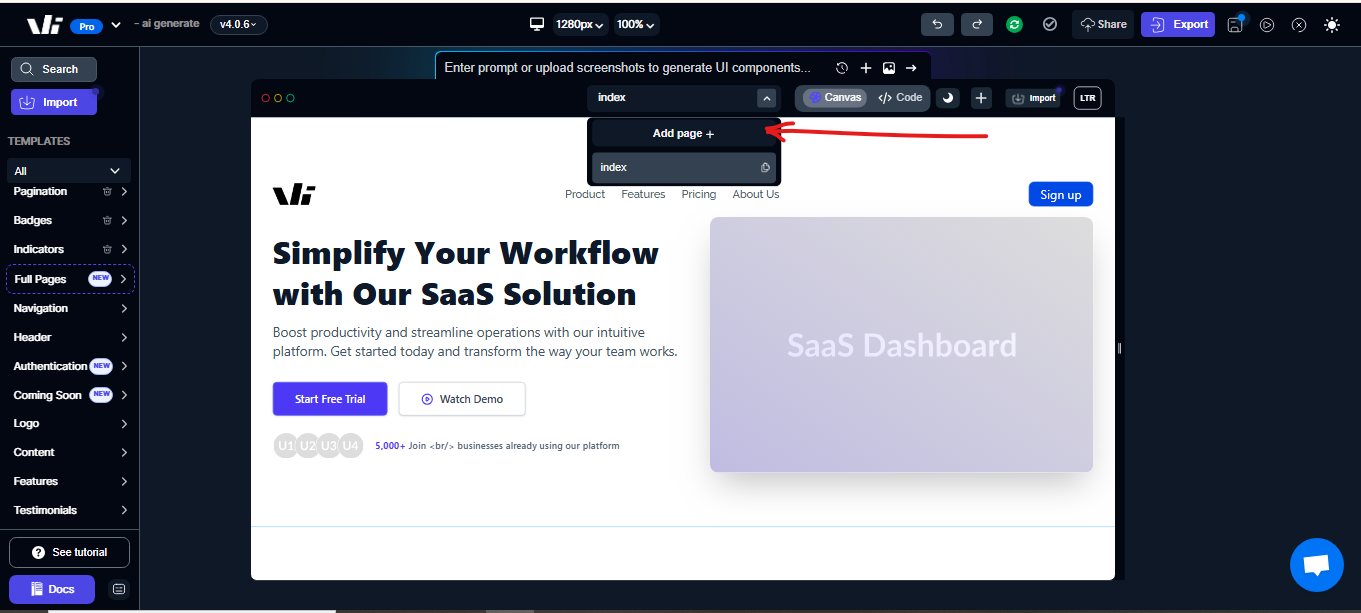Click the undo arrow in top bar

click(937, 24)
